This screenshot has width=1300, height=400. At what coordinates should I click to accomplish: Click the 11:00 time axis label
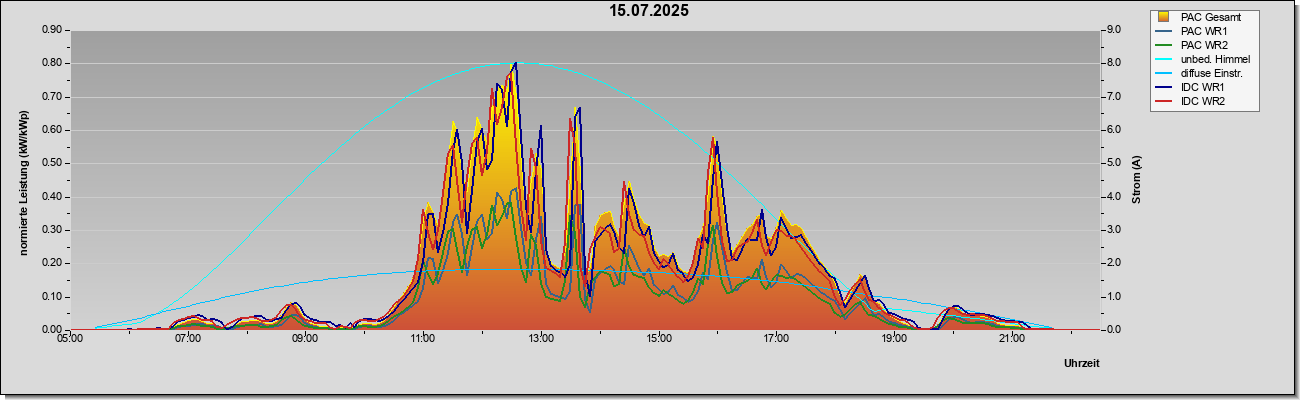[x=423, y=338]
